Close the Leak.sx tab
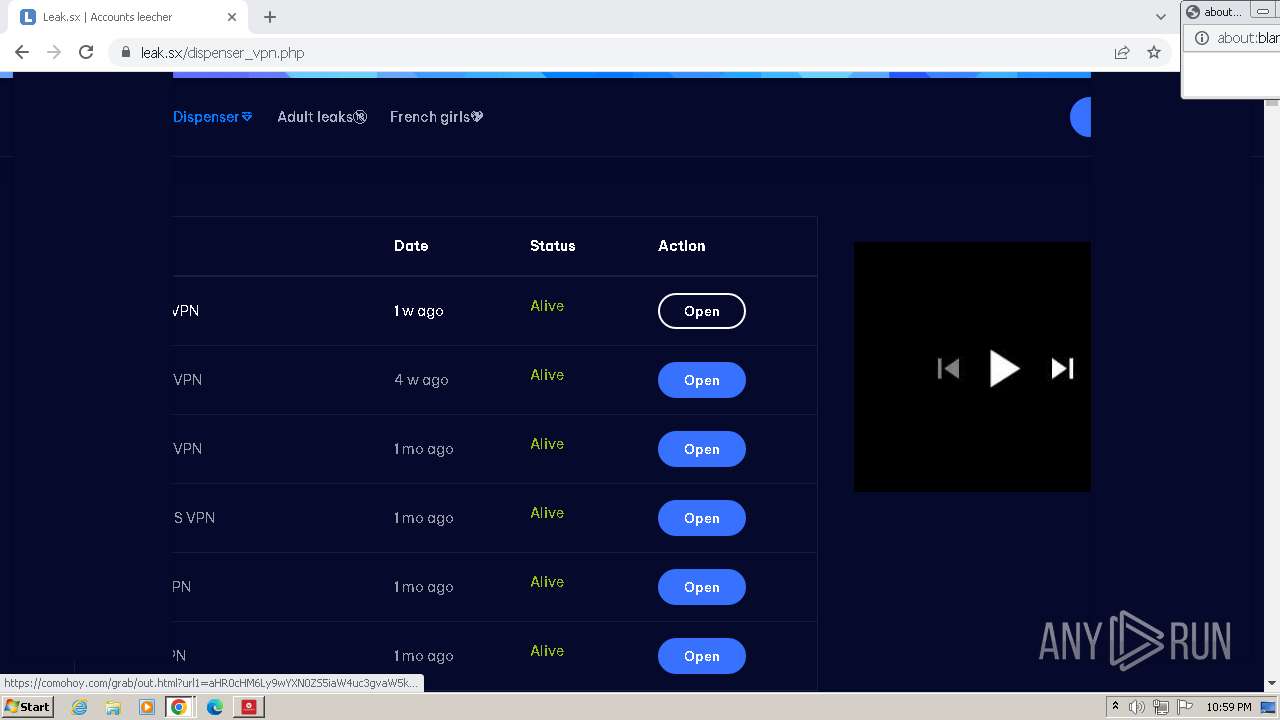1280x720 pixels. (232, 17)
